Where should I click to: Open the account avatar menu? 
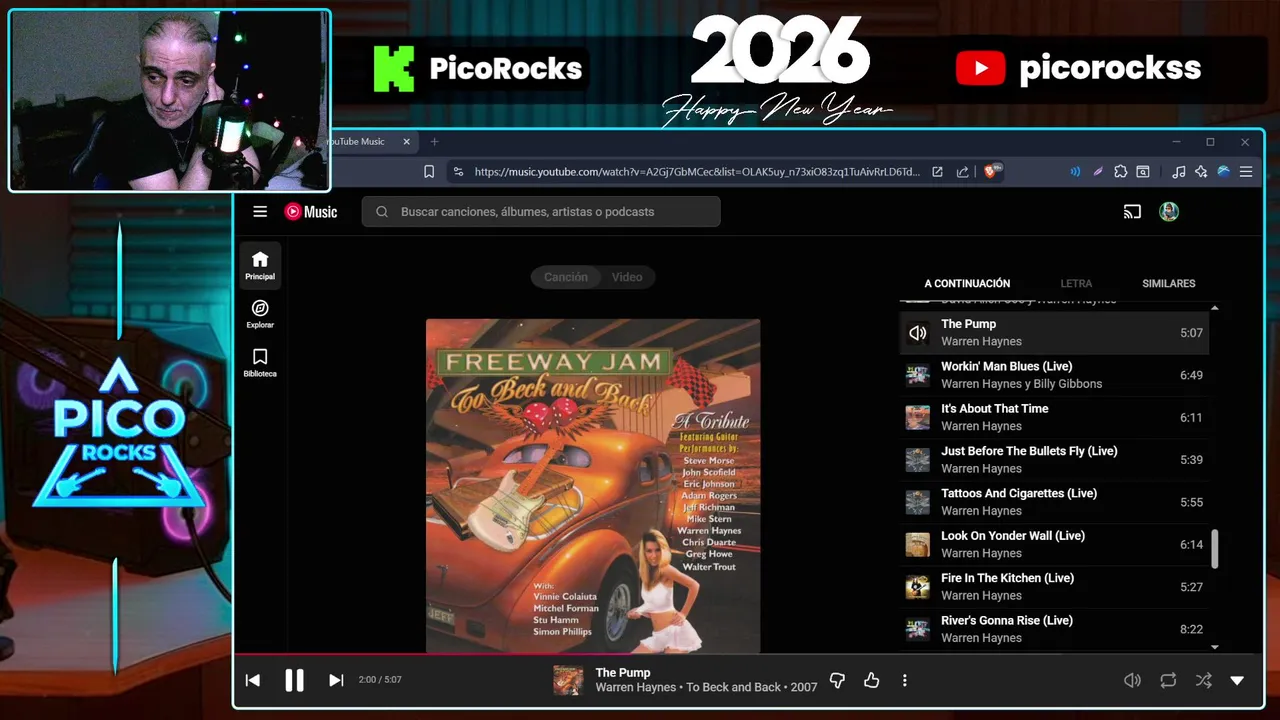(x=1169, y=211)
